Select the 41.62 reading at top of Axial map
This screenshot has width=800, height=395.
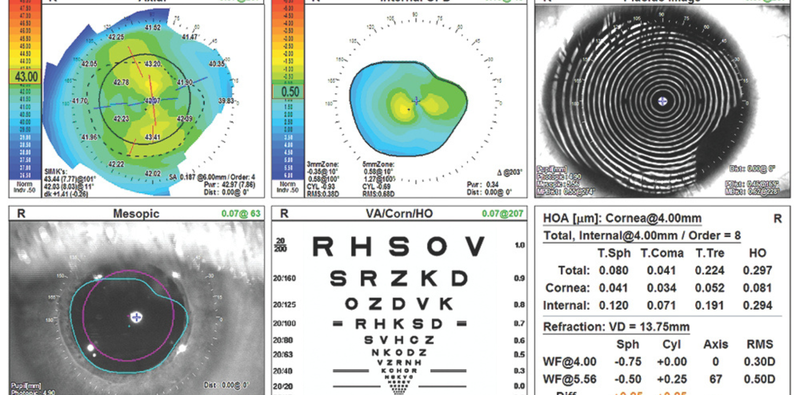point(153,27)
